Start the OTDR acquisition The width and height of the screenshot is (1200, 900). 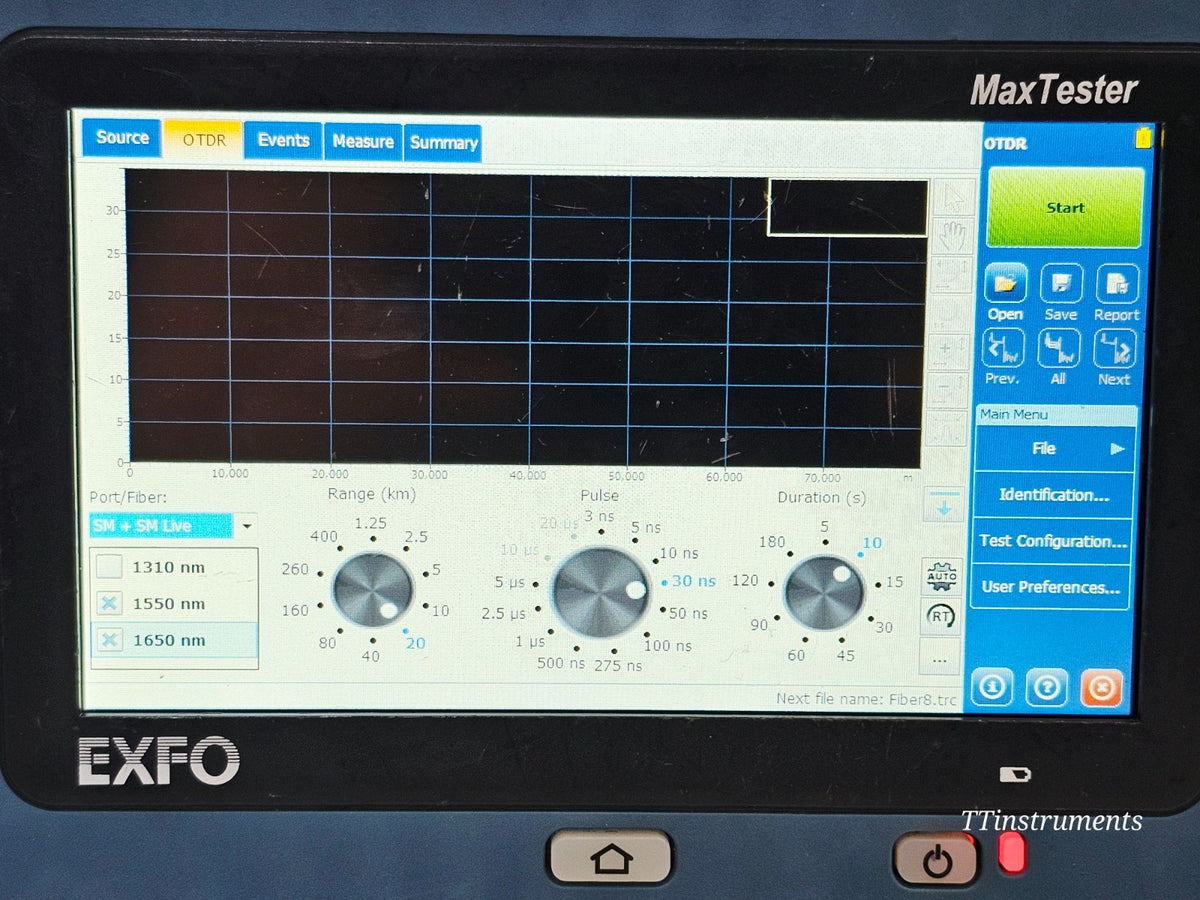click(1065, 208)
